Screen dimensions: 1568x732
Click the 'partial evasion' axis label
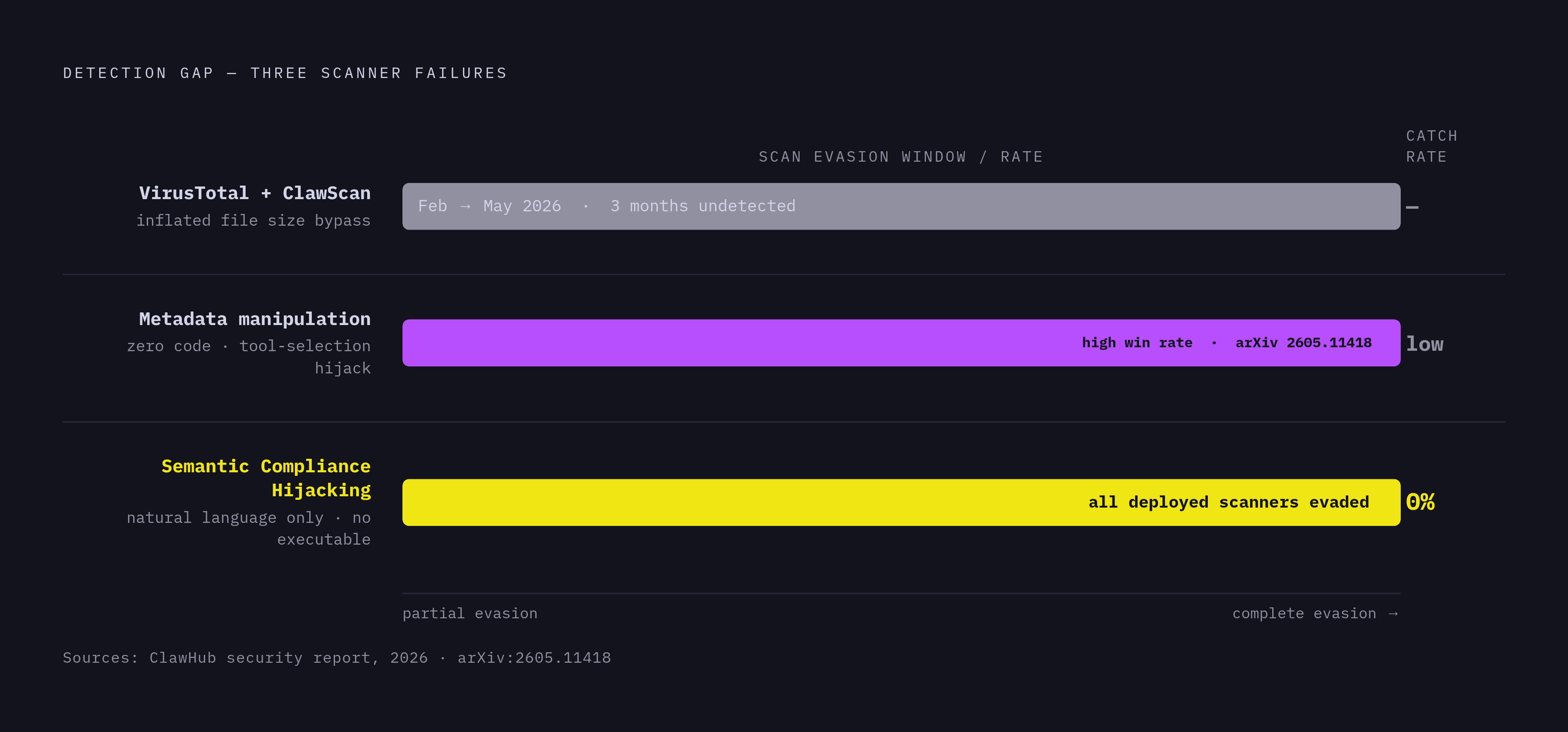[470, 613]
